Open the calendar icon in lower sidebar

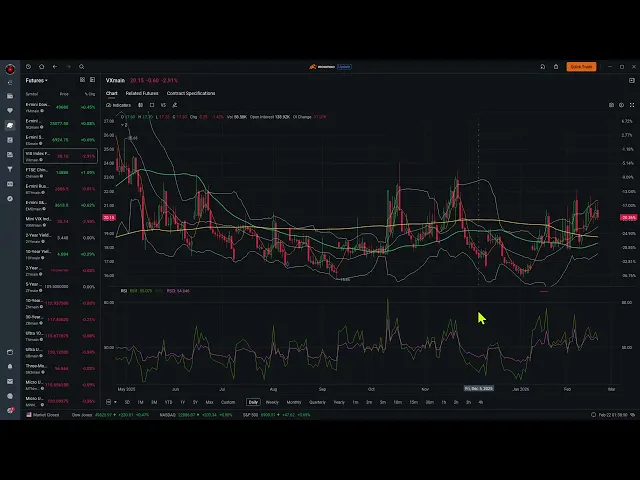(10, 352)
